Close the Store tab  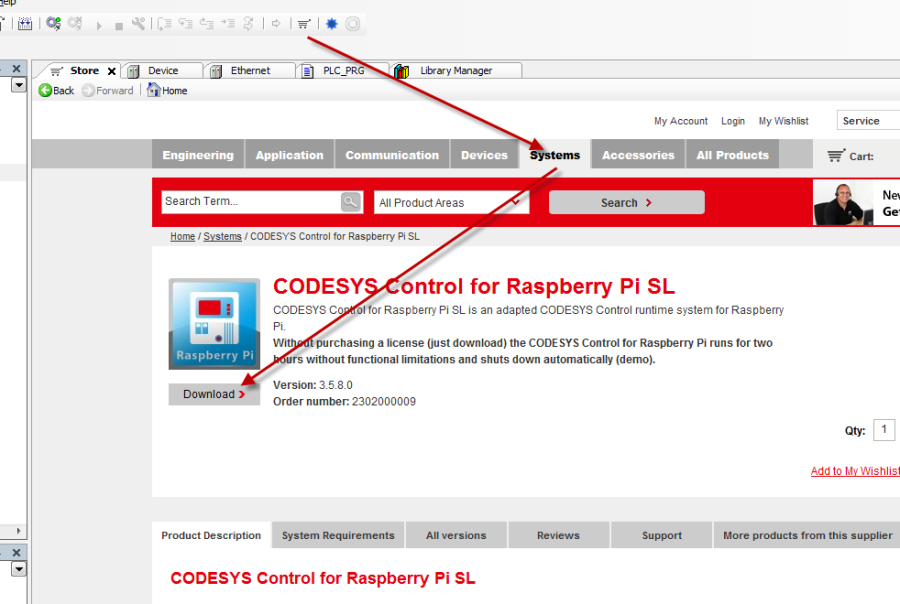tap(112, 71)
